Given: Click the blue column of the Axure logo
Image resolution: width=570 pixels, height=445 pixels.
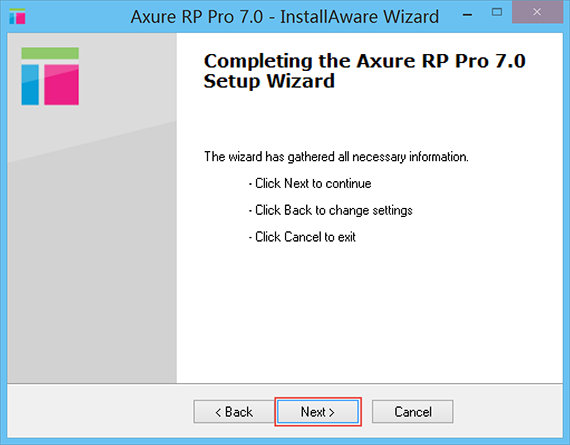Looking at the screenshot, I should pyautogui.click(x=30, y=85).
